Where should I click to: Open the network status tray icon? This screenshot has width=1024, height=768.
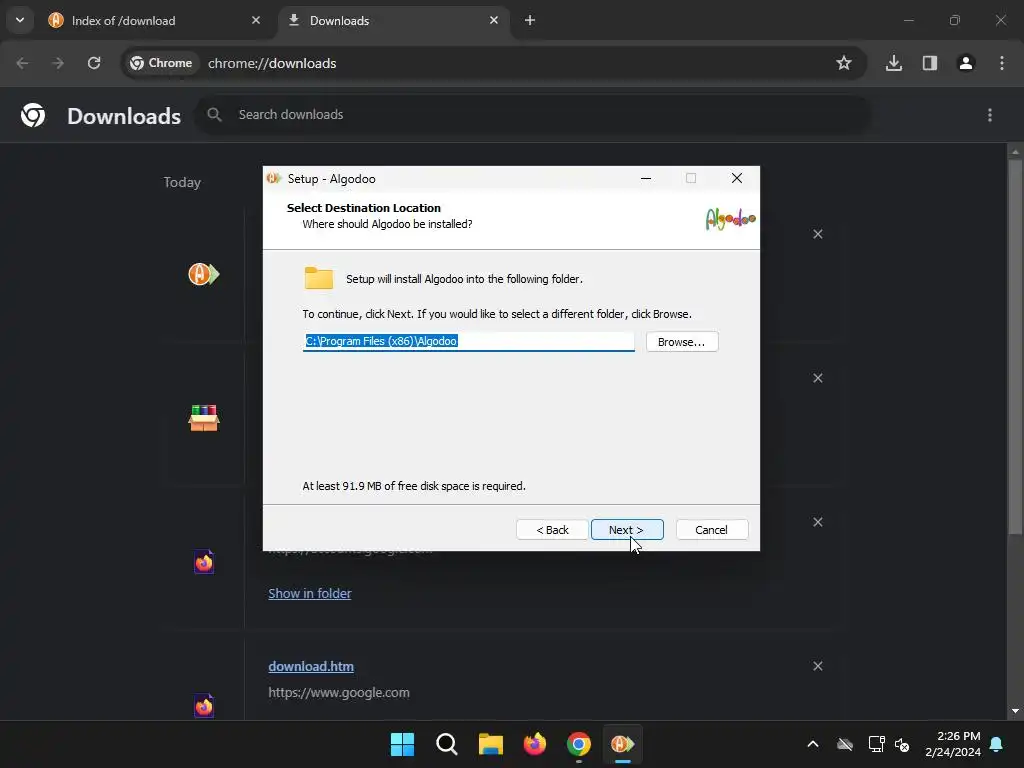pos(876,744)
